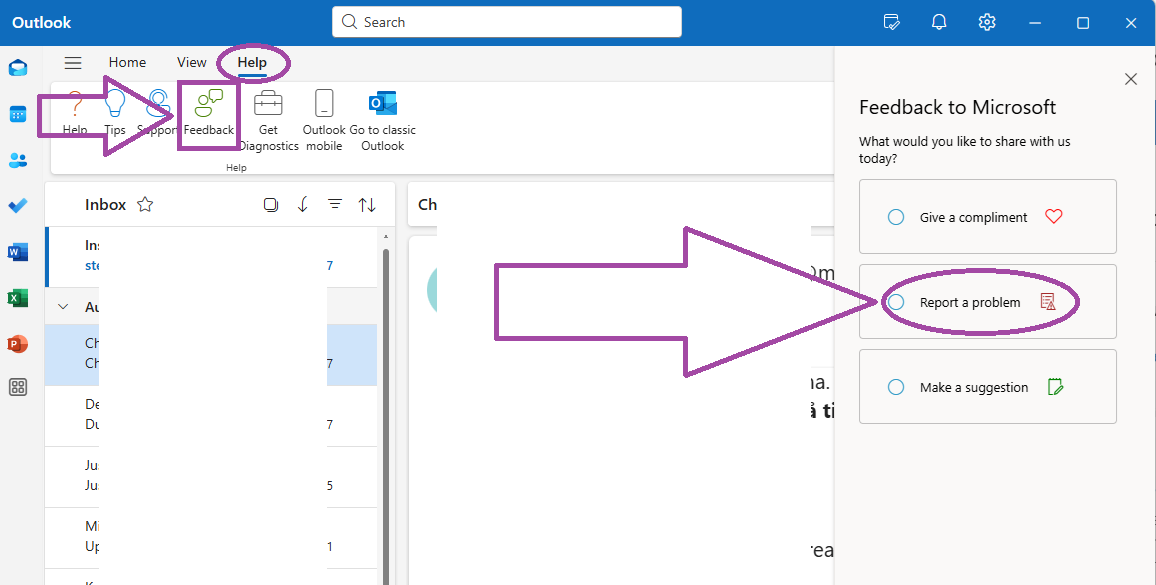This screenshot has height=585, width=1156.
Task: Click the Outlook title text
Action: click(42, 22)
